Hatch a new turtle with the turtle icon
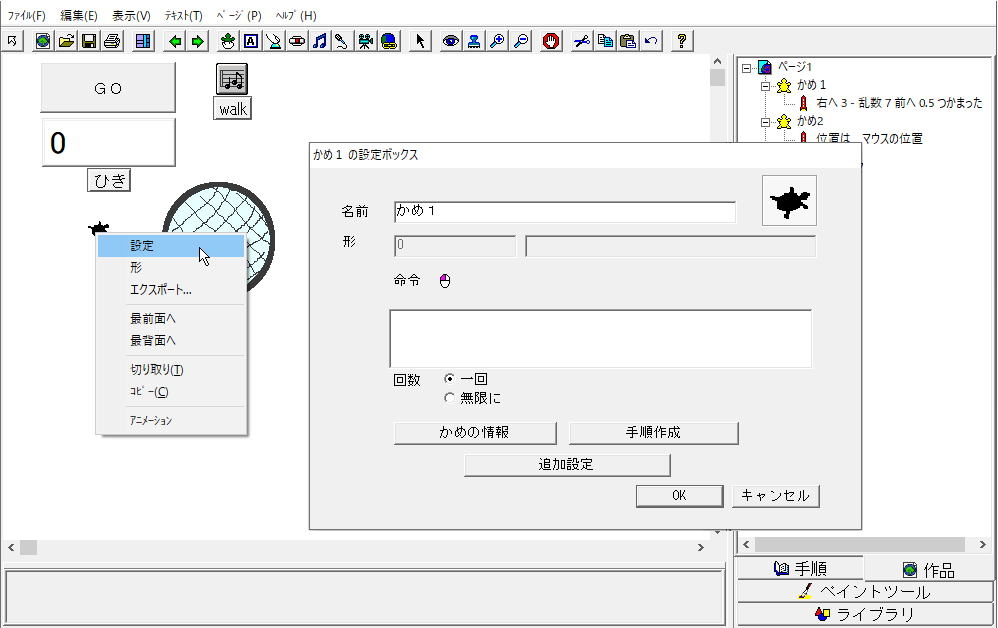This screenshot has height=628, width=998. (228, 41)
